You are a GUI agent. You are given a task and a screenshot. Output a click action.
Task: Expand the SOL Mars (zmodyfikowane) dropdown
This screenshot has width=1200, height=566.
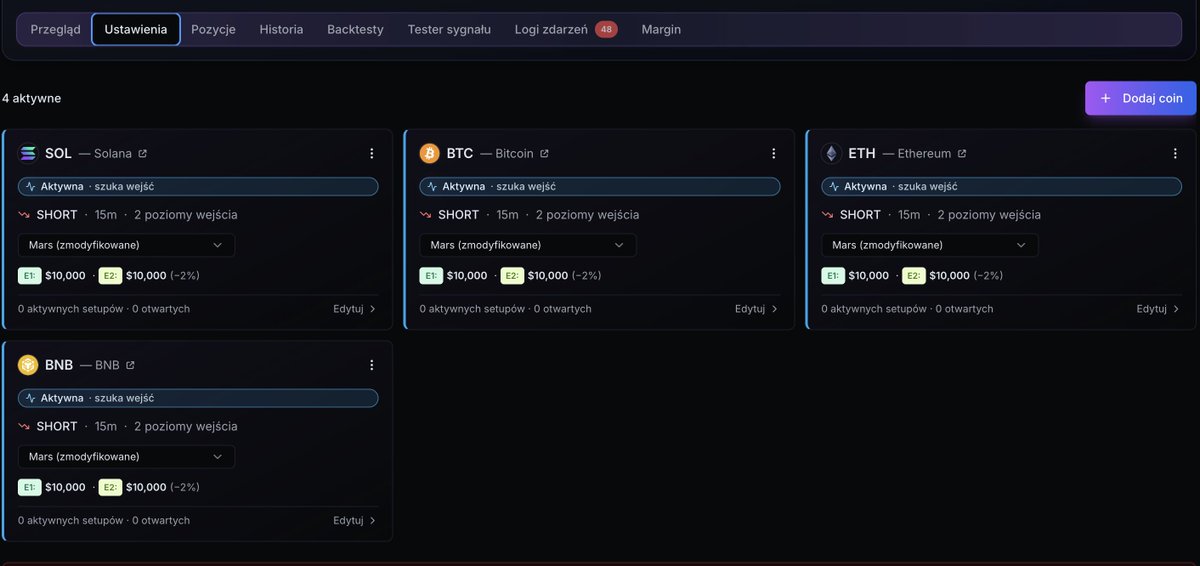(127, 245)
